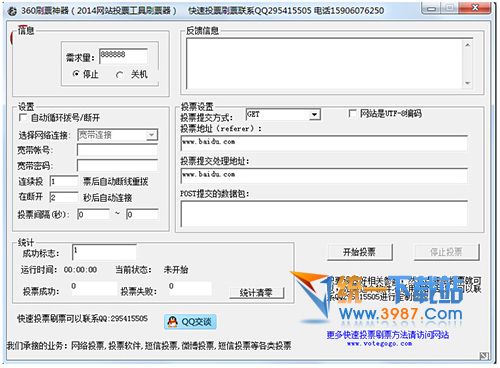
Task: Click the 未开始 status text
Action: pyautogui.click(x=176, y=270)
